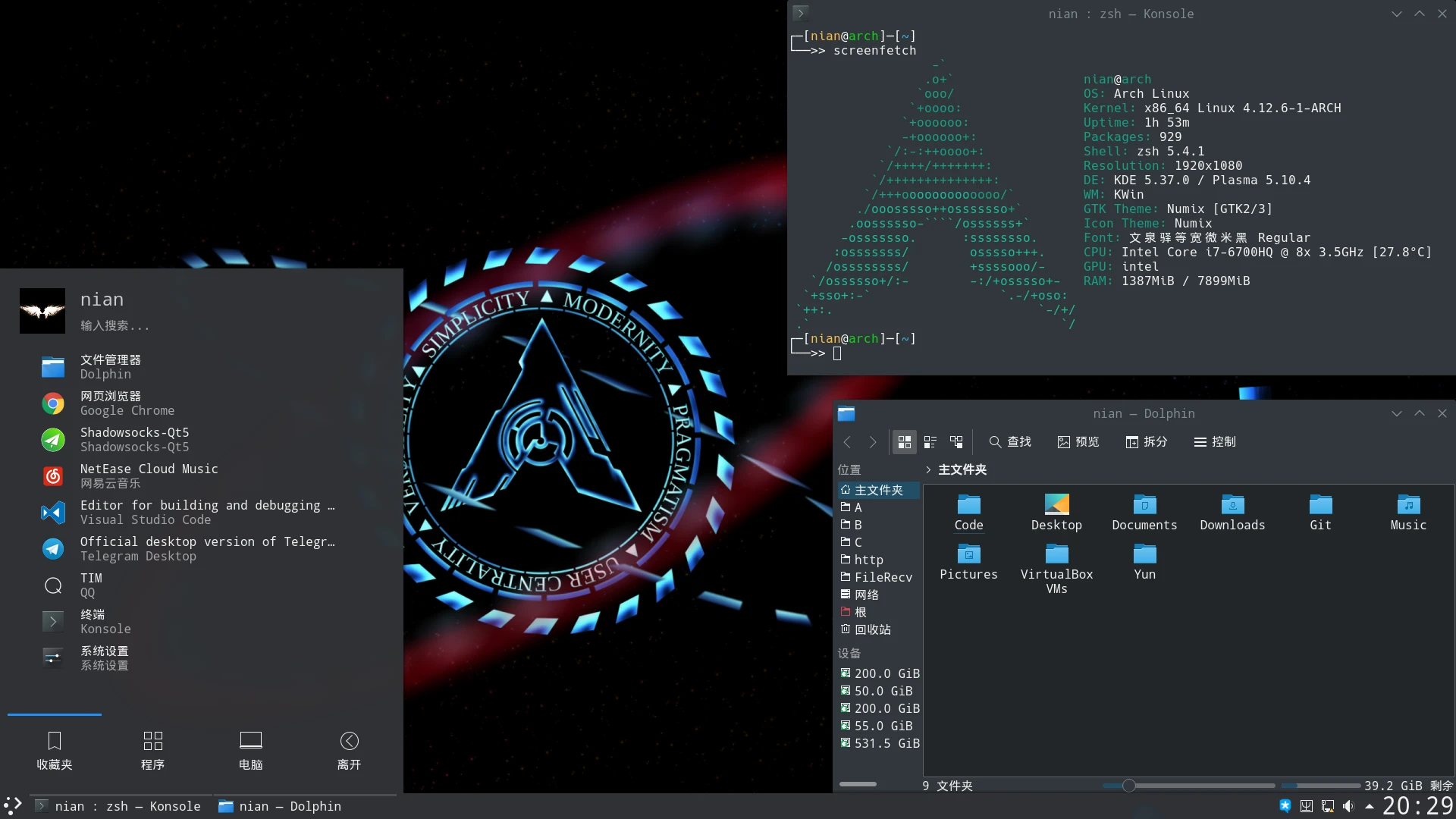Switch Dolphin to details tree view
The width and height of the screenshot is (1456, 819).
click(956, 442)
